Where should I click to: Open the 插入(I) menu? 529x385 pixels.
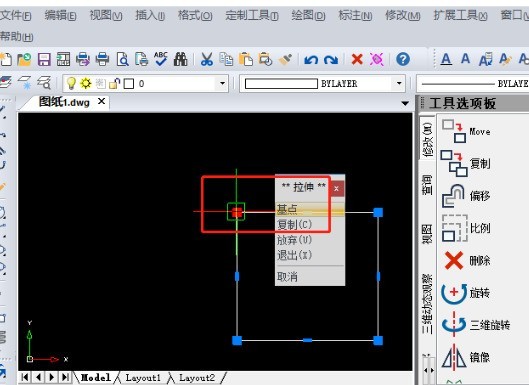[x=150, y=16]
